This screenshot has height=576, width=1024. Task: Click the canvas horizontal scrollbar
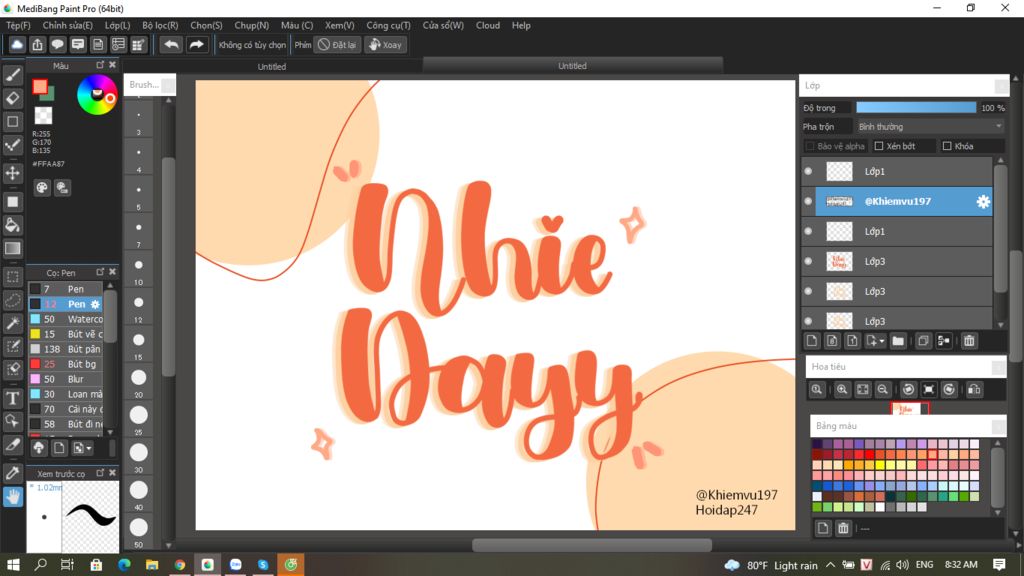592,545
